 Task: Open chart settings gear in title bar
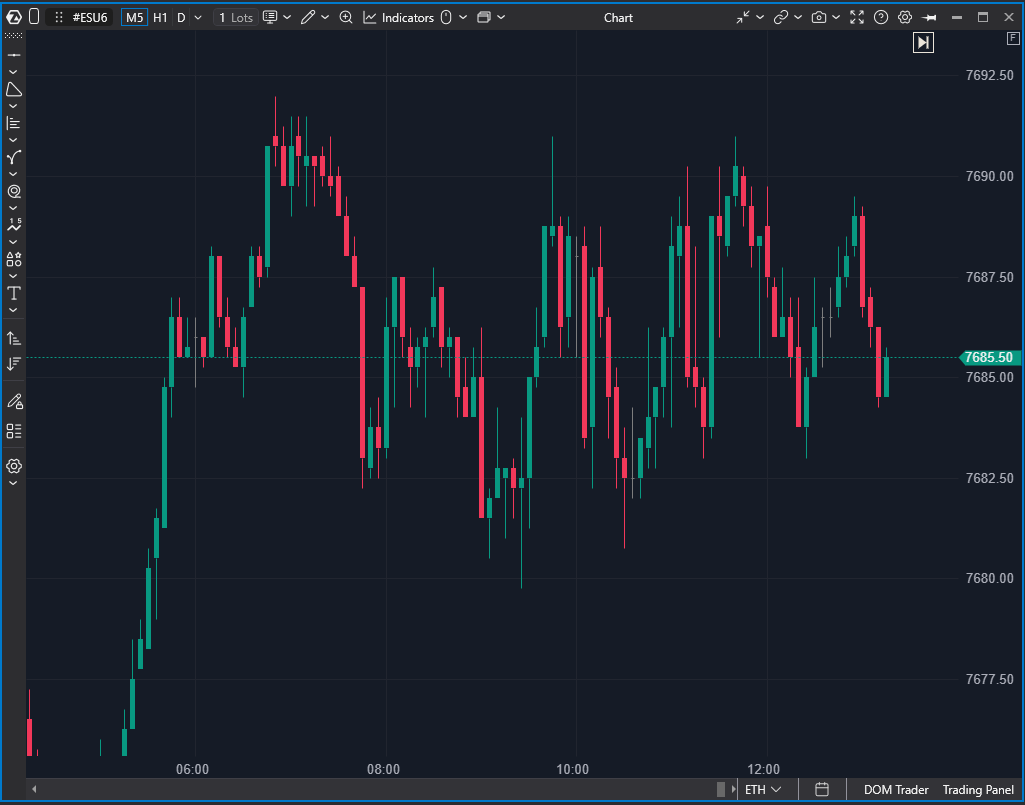click(905, 18)
